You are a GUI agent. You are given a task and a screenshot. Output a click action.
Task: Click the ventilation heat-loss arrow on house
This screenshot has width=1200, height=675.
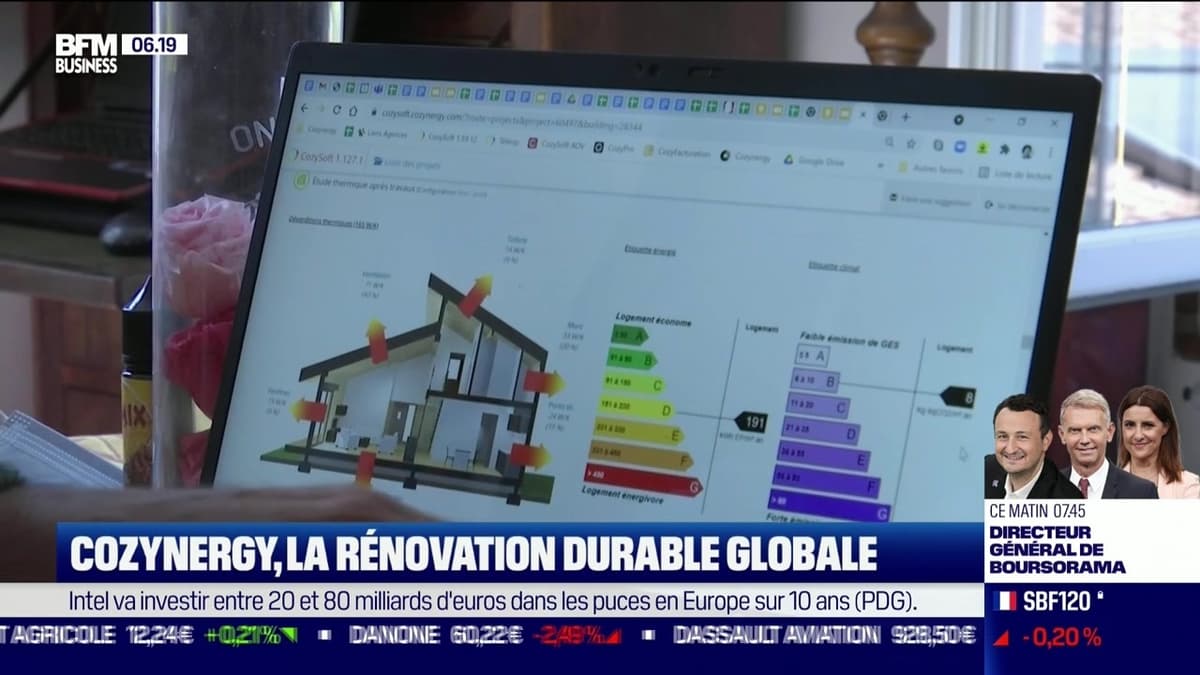377,341
